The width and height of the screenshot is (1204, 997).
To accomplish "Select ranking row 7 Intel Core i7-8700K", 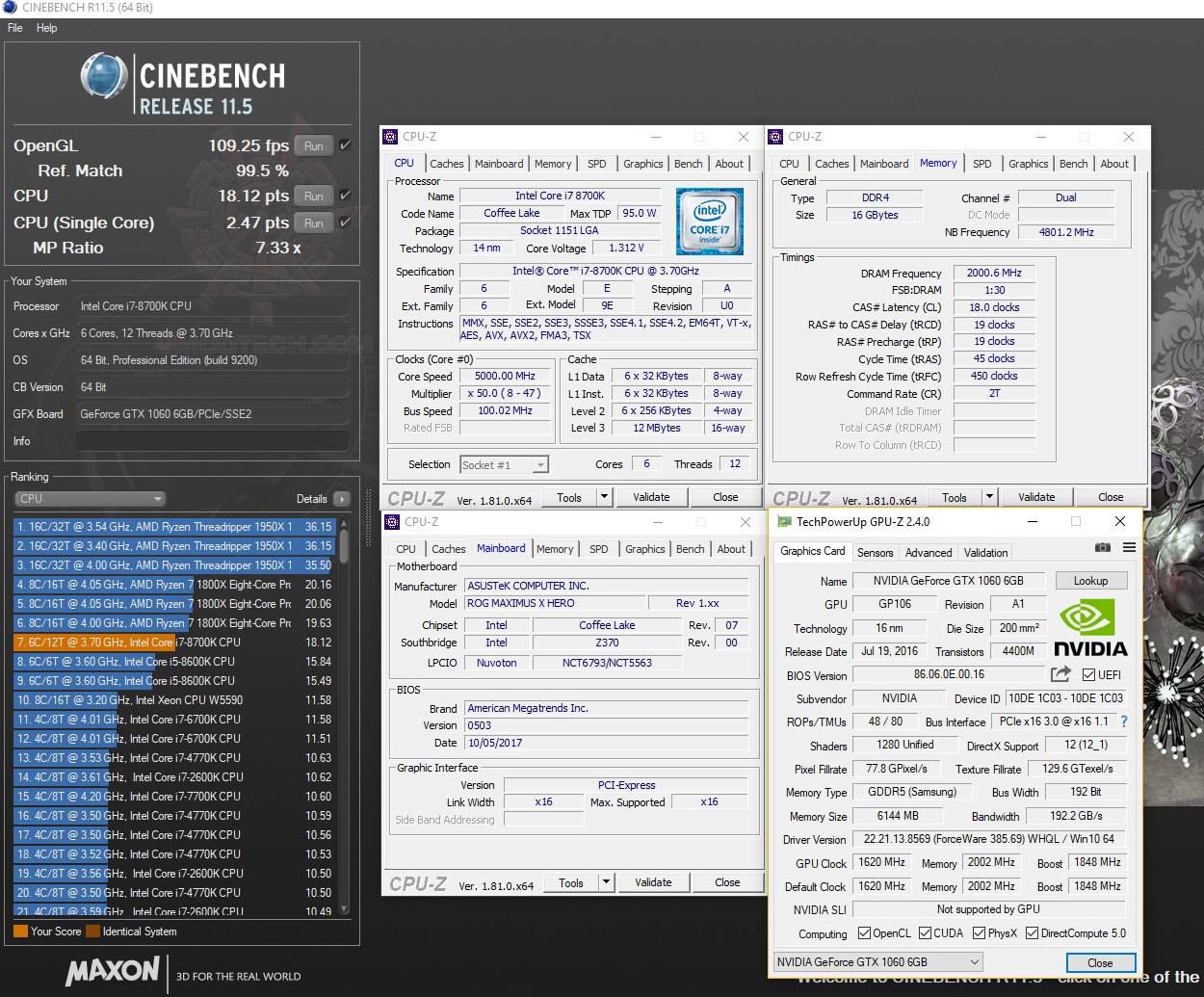I will coord(174,643).
